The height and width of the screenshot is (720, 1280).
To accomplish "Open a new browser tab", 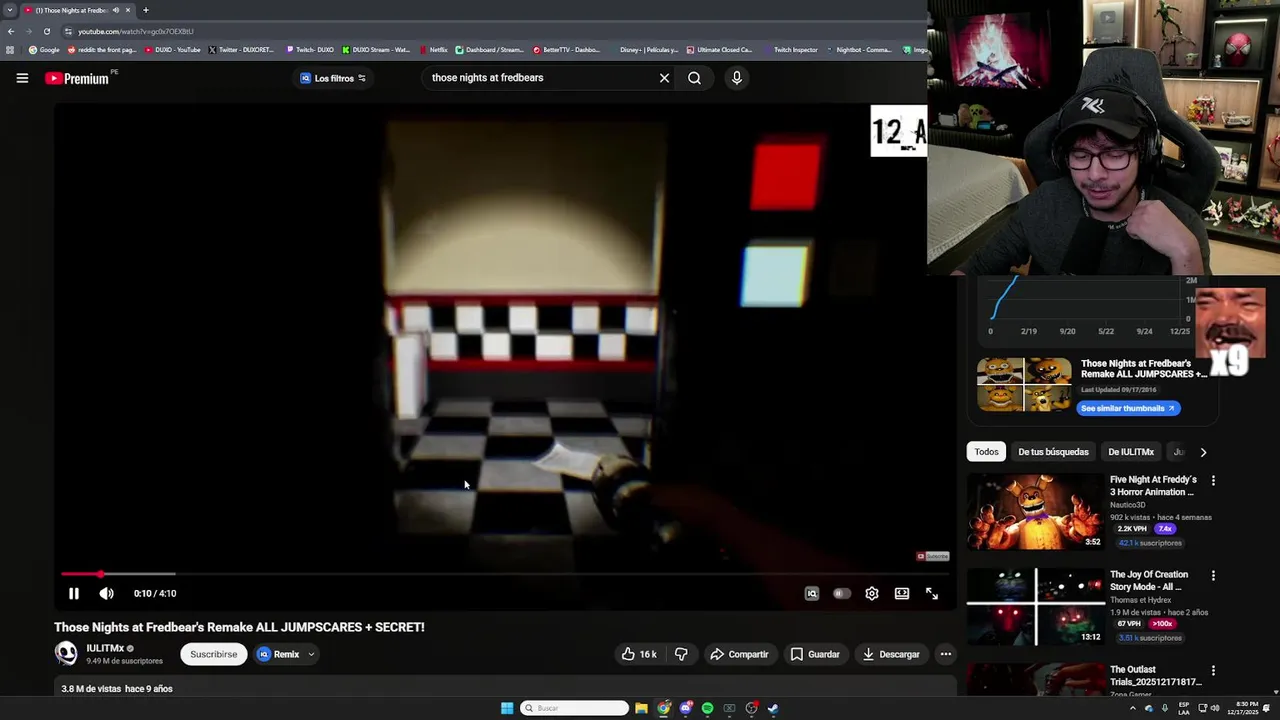I will point(145,10).
